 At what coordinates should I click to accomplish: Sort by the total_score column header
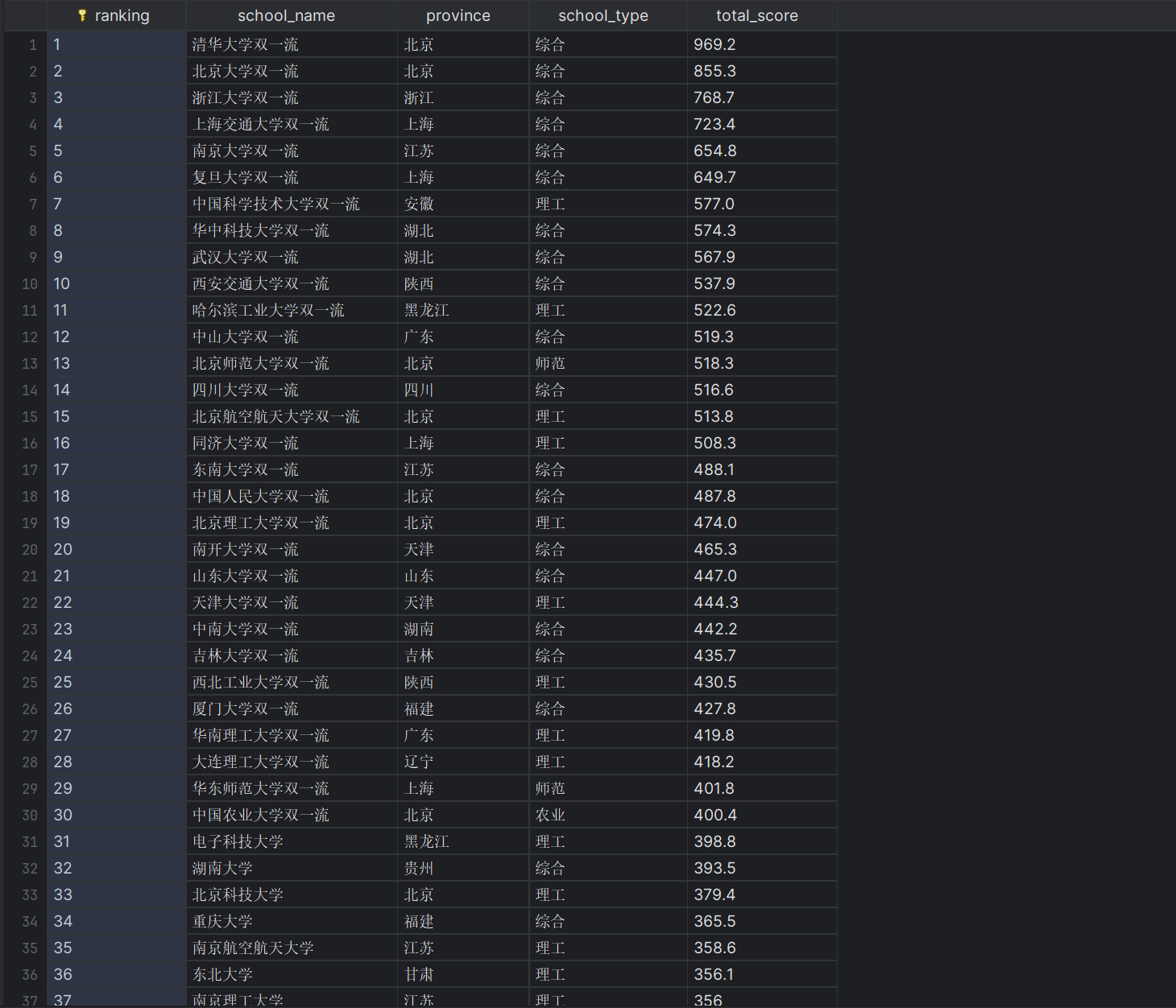click(762, 15)
